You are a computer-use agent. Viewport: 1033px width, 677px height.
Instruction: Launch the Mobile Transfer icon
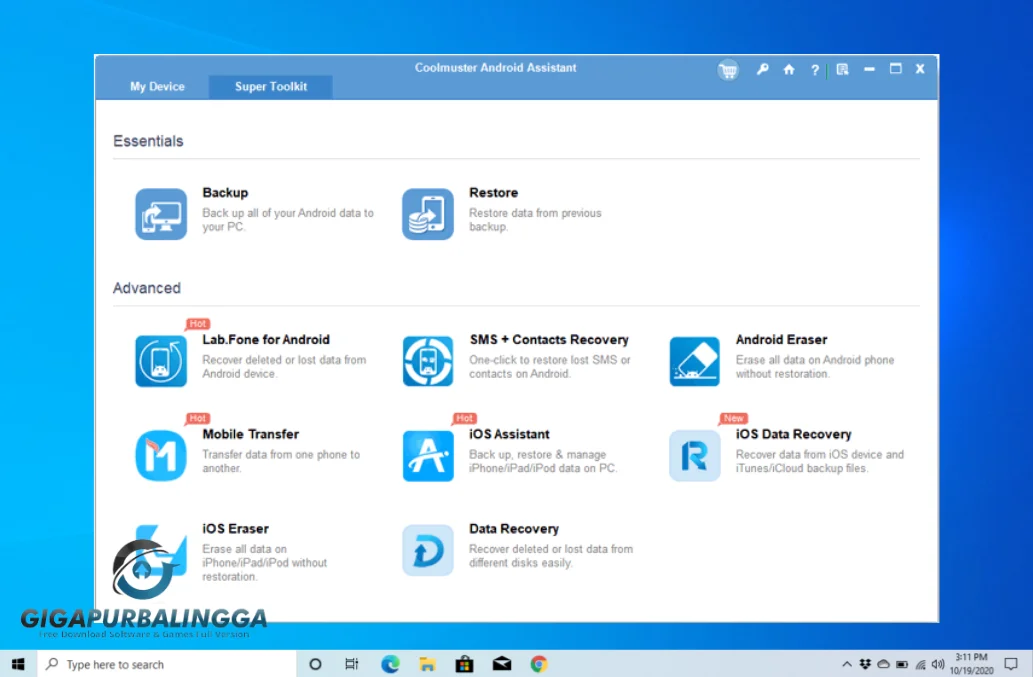(161, 456)
